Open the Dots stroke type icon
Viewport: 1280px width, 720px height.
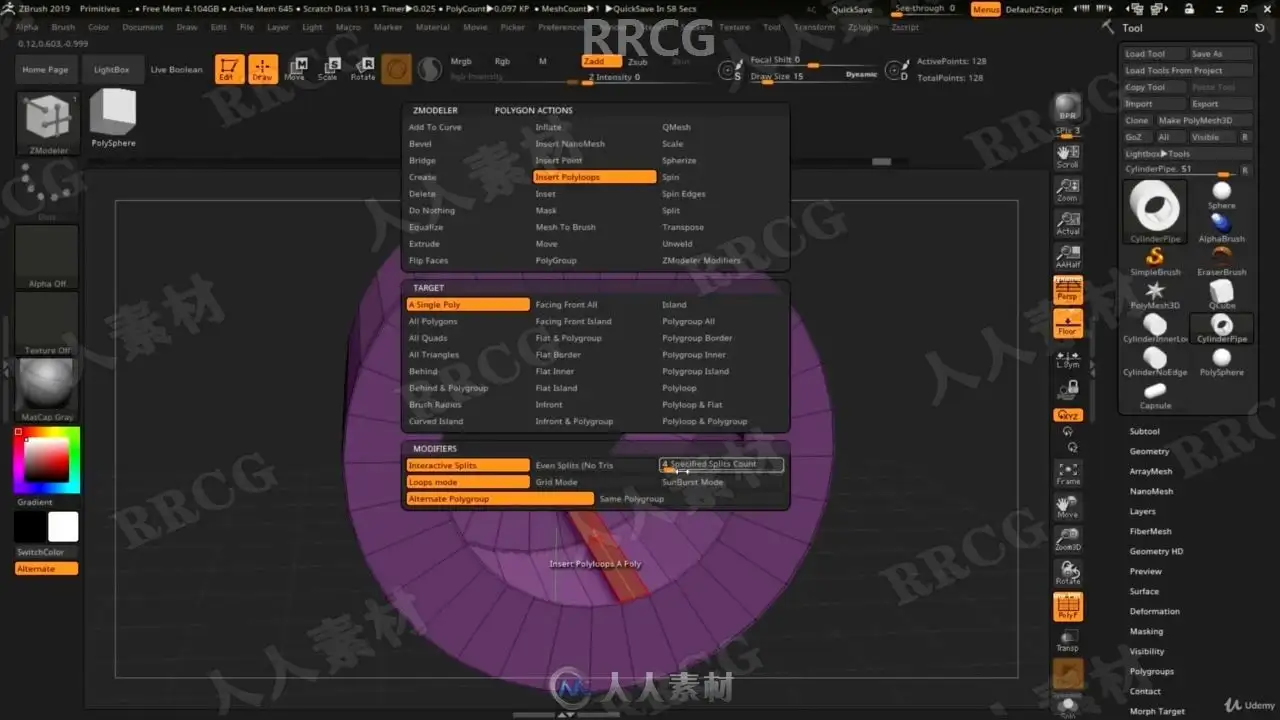point(48,190)
